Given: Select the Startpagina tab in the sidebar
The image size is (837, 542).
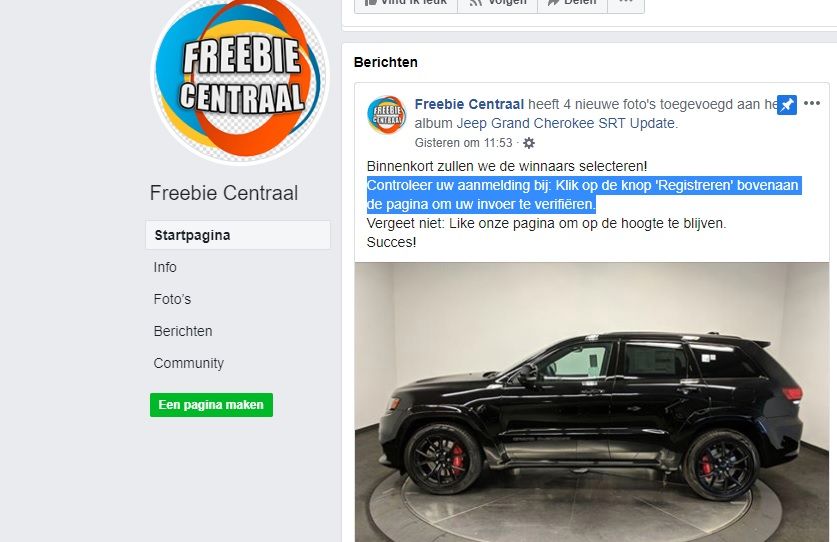Looking at the screenshot, I should pyautogui.click(x=238, y=235).
